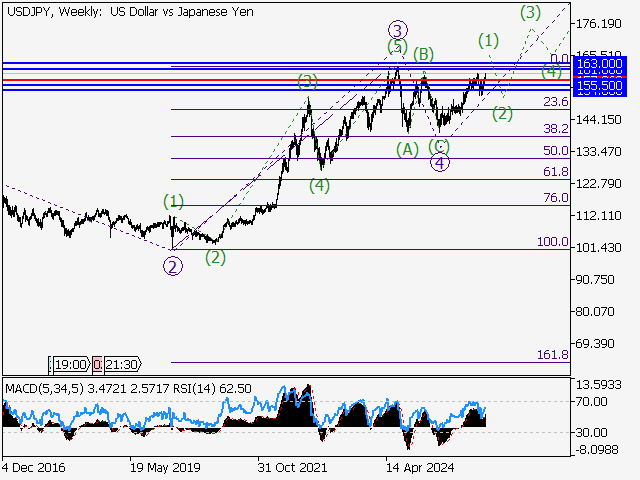Select the green (C) wave label

point(439,146)
